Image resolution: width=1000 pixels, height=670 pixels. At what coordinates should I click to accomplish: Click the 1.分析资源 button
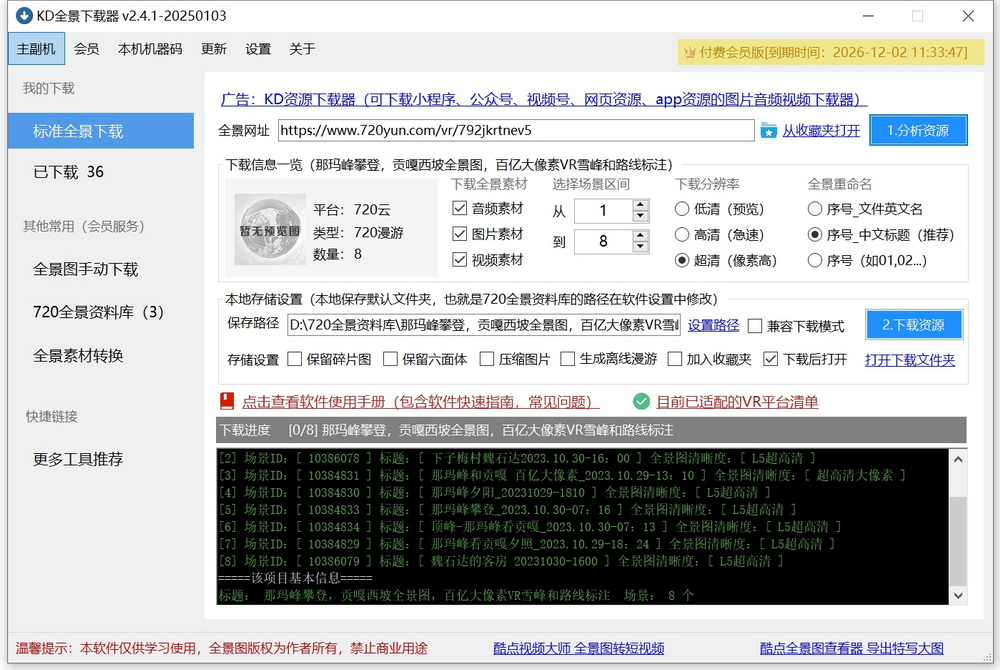[x=918, y=130]
